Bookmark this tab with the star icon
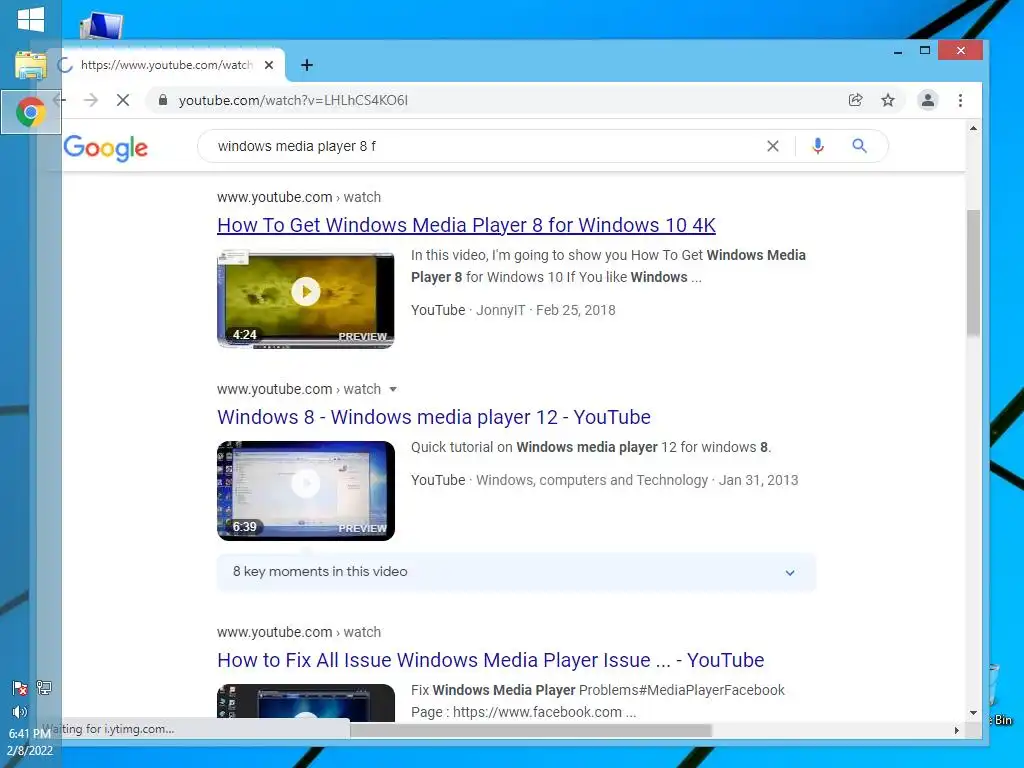Screen dimensions: 1024x768 tap(888, 100)
